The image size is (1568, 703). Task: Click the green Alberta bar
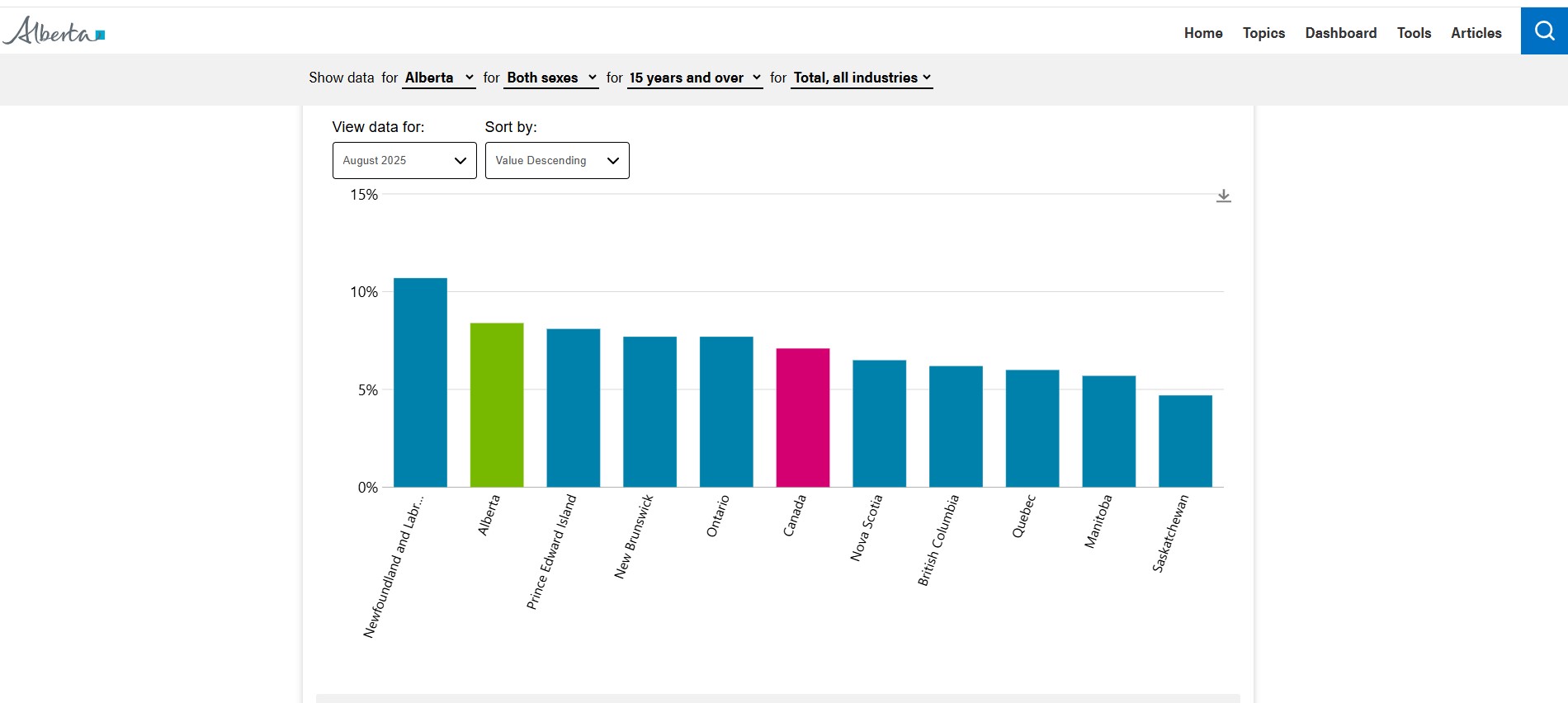coord(497,404)
